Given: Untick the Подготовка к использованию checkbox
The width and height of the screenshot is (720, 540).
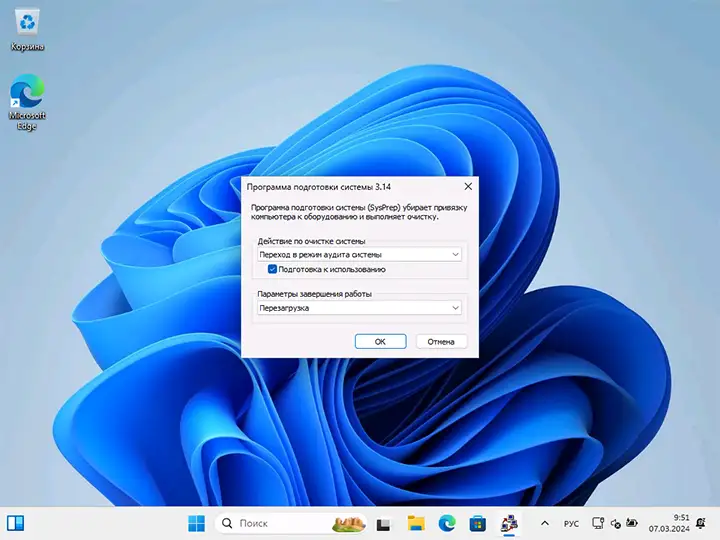Looking at the screenshot, I should click(272, 269).
